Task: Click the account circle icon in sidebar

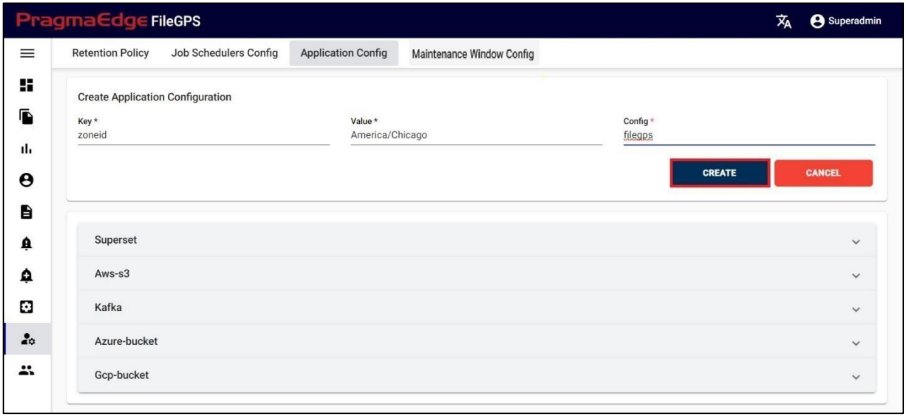Action: (27, 180)
